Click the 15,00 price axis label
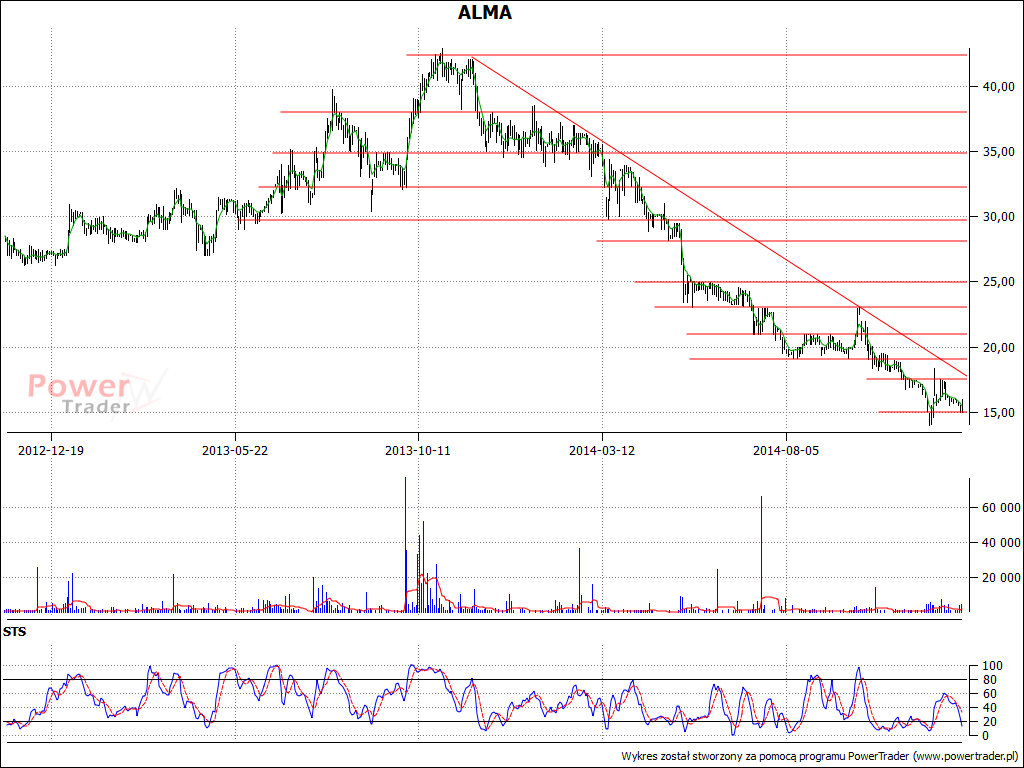1024x768 pixels. [x=999, y=413]
